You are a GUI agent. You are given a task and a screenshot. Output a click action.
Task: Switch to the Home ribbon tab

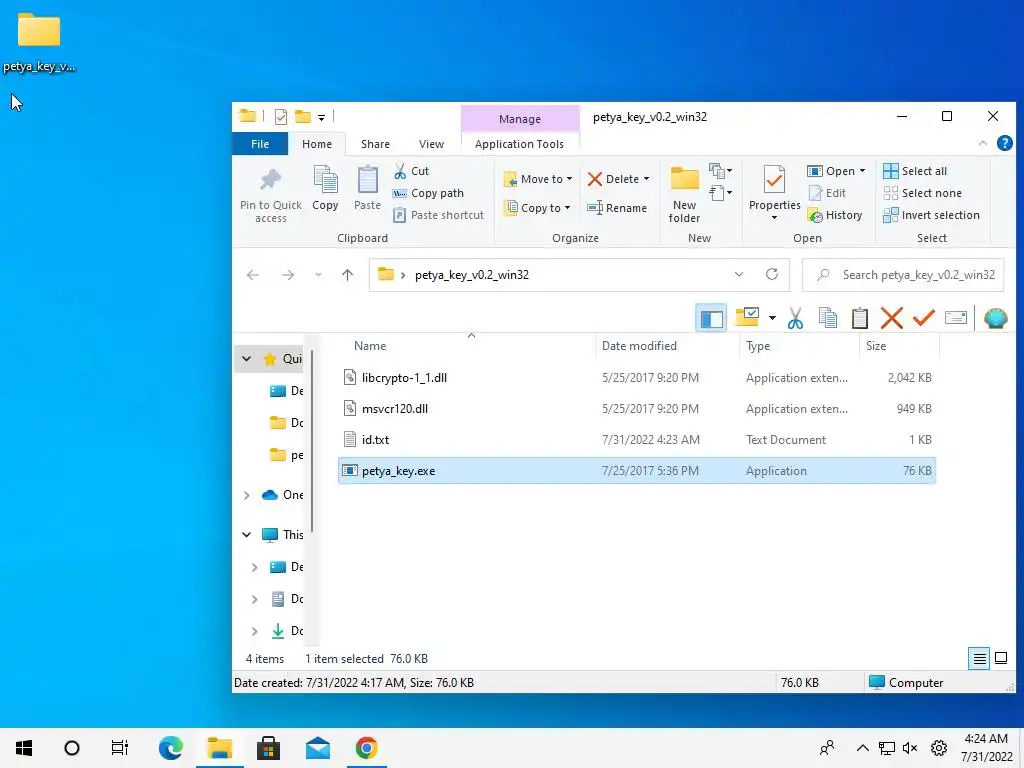(x=317, y=144)
